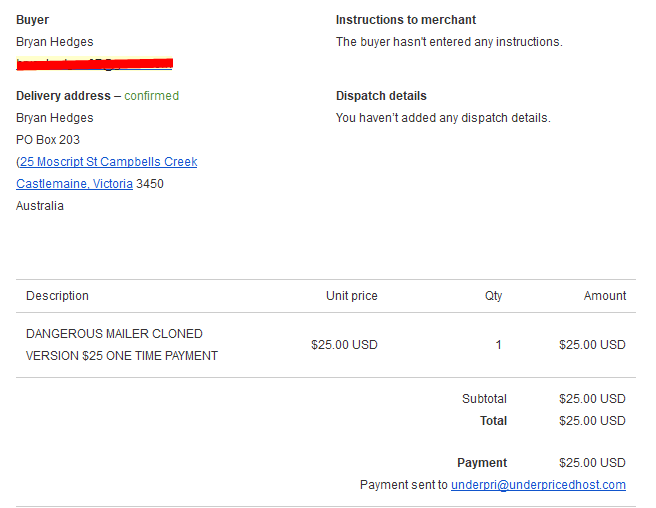Viewport: 656px width, 508px height.
Task: Select the Payment amount $25.00 USD
Action: 592,463
